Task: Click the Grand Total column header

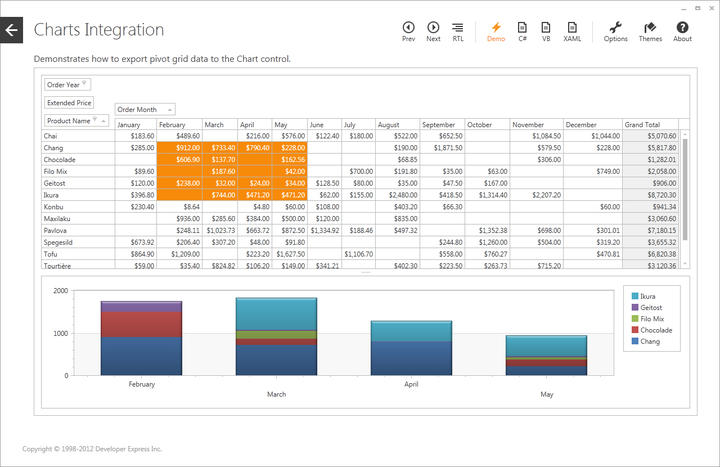Action: pos(650,125)
